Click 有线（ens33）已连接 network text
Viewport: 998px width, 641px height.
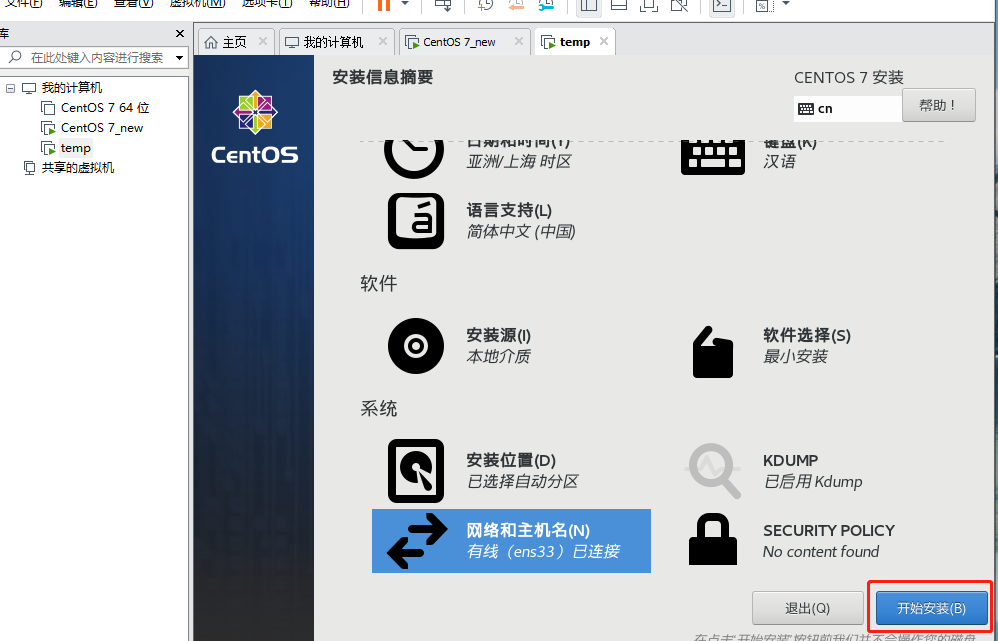pyautogui.click(x=543, y=551)
